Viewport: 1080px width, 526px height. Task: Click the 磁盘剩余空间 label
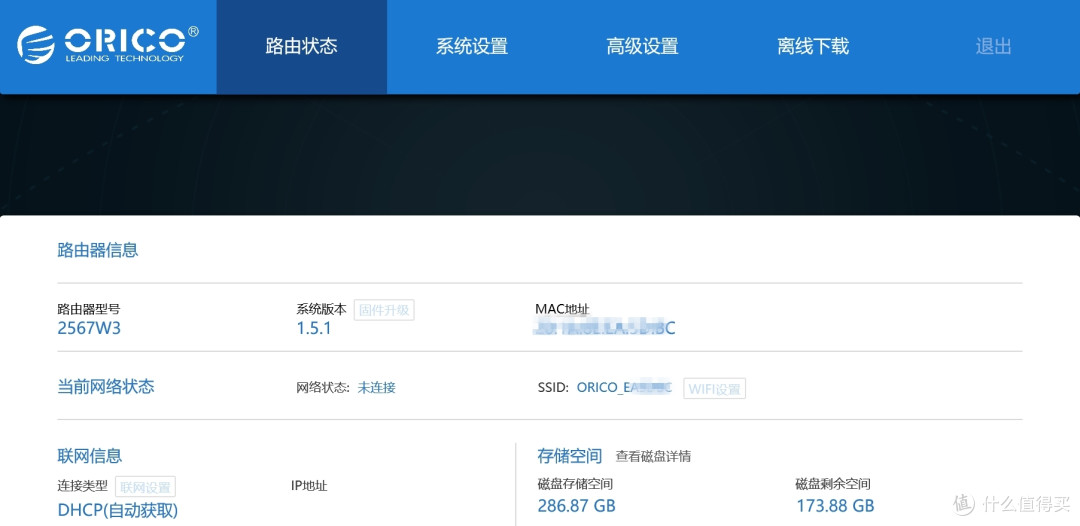click(x=833, y=484)
